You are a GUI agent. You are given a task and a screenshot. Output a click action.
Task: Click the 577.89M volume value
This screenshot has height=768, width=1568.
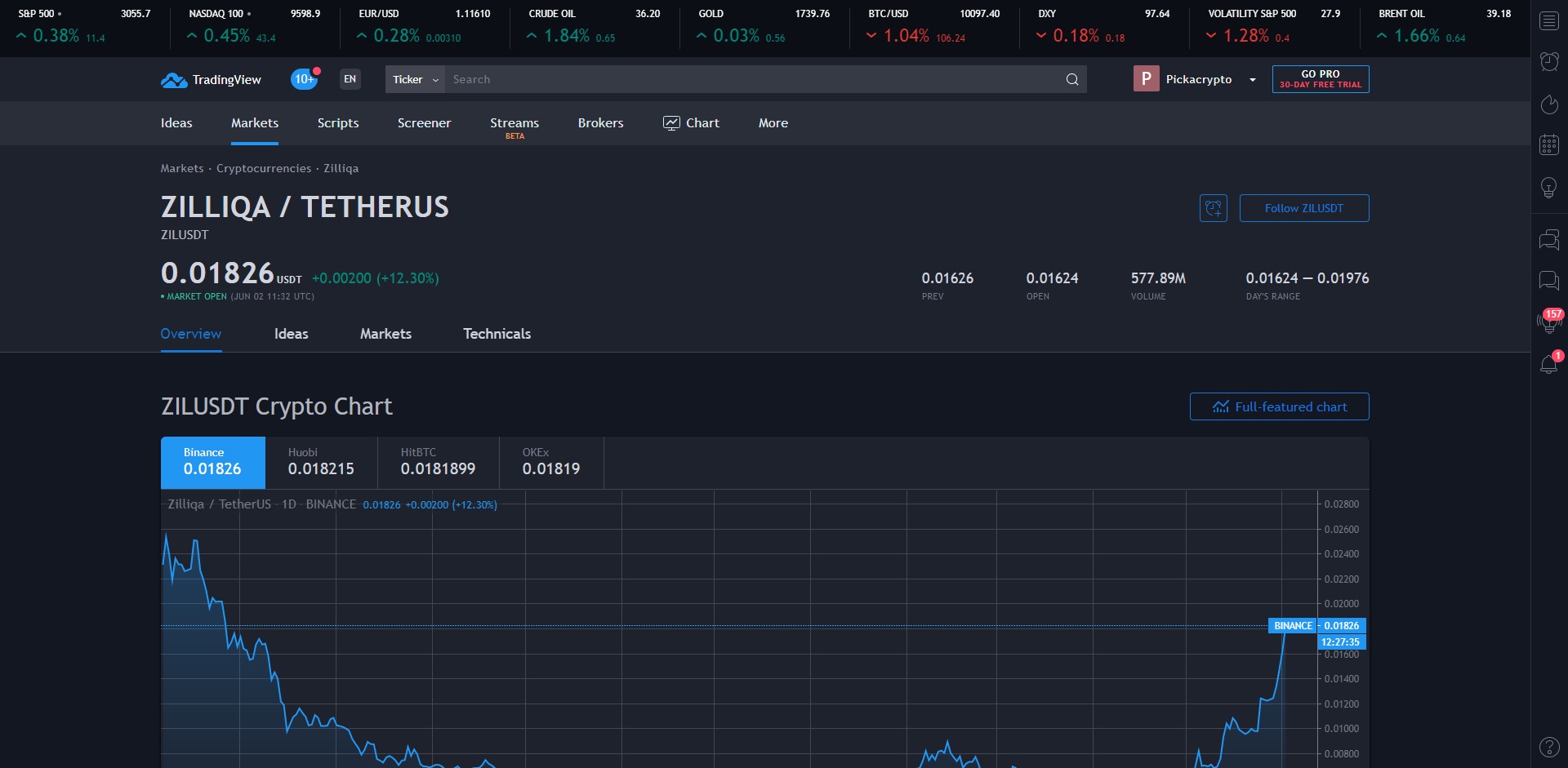[1158, 278]
